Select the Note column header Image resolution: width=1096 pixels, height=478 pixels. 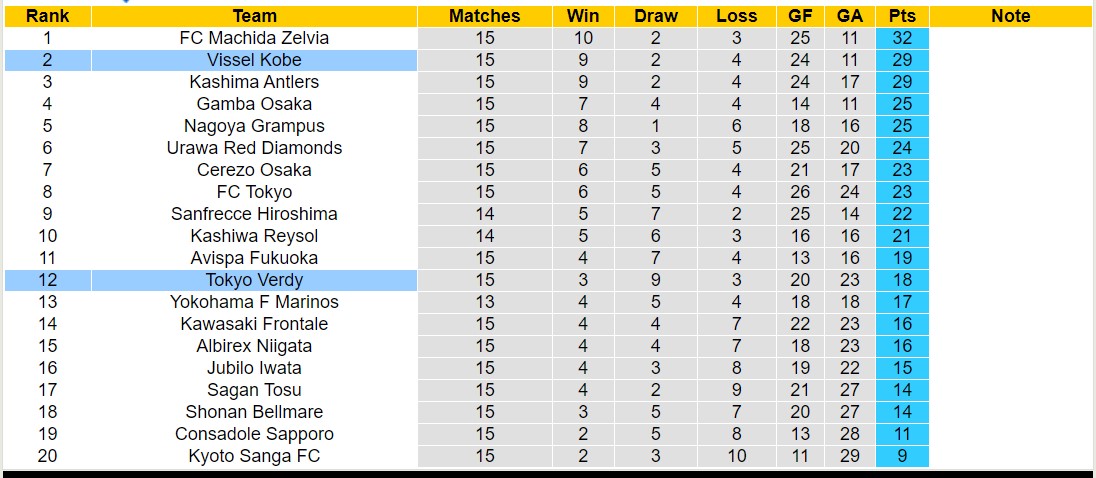(1010, 16)
